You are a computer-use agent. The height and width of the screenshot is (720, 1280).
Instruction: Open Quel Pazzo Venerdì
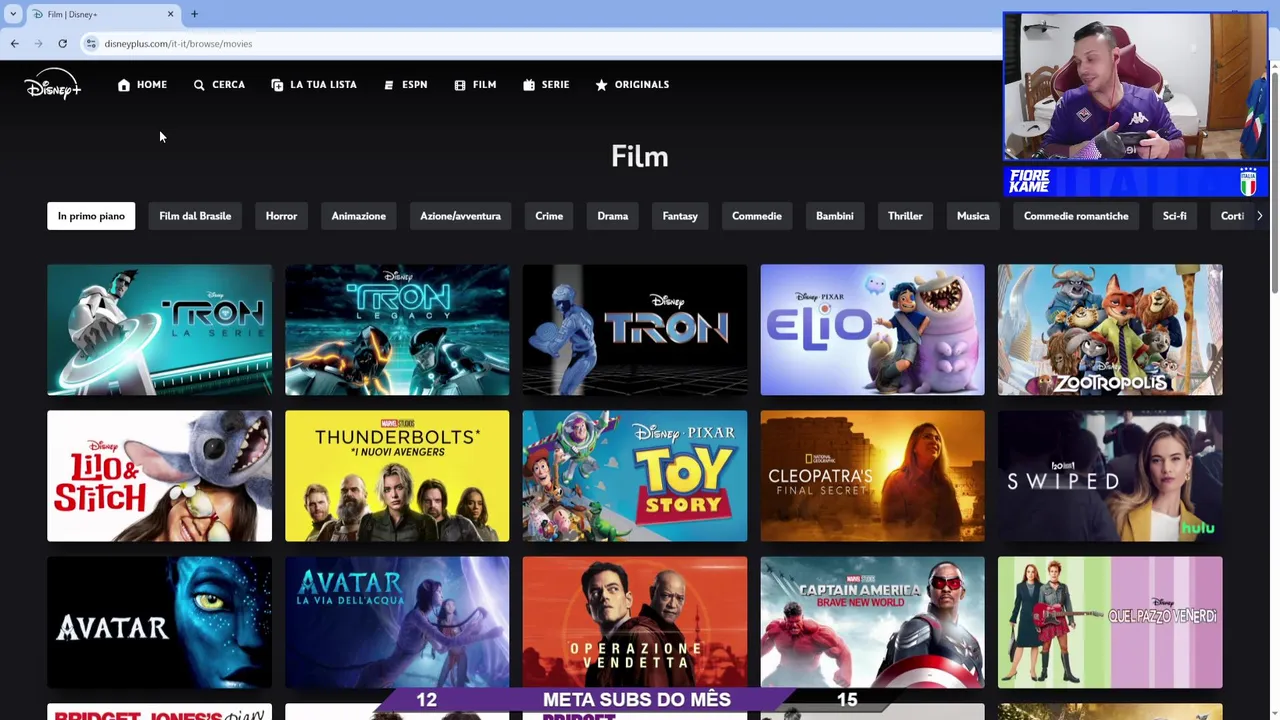click(1110, 622)
